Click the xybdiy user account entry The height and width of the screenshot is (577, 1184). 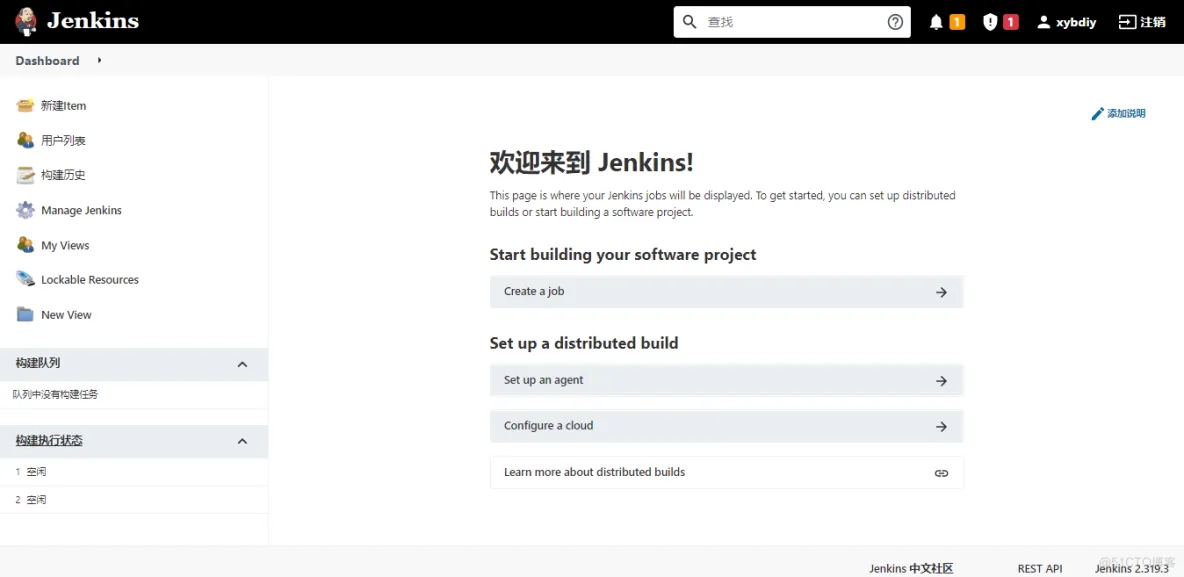(1066, 21)
